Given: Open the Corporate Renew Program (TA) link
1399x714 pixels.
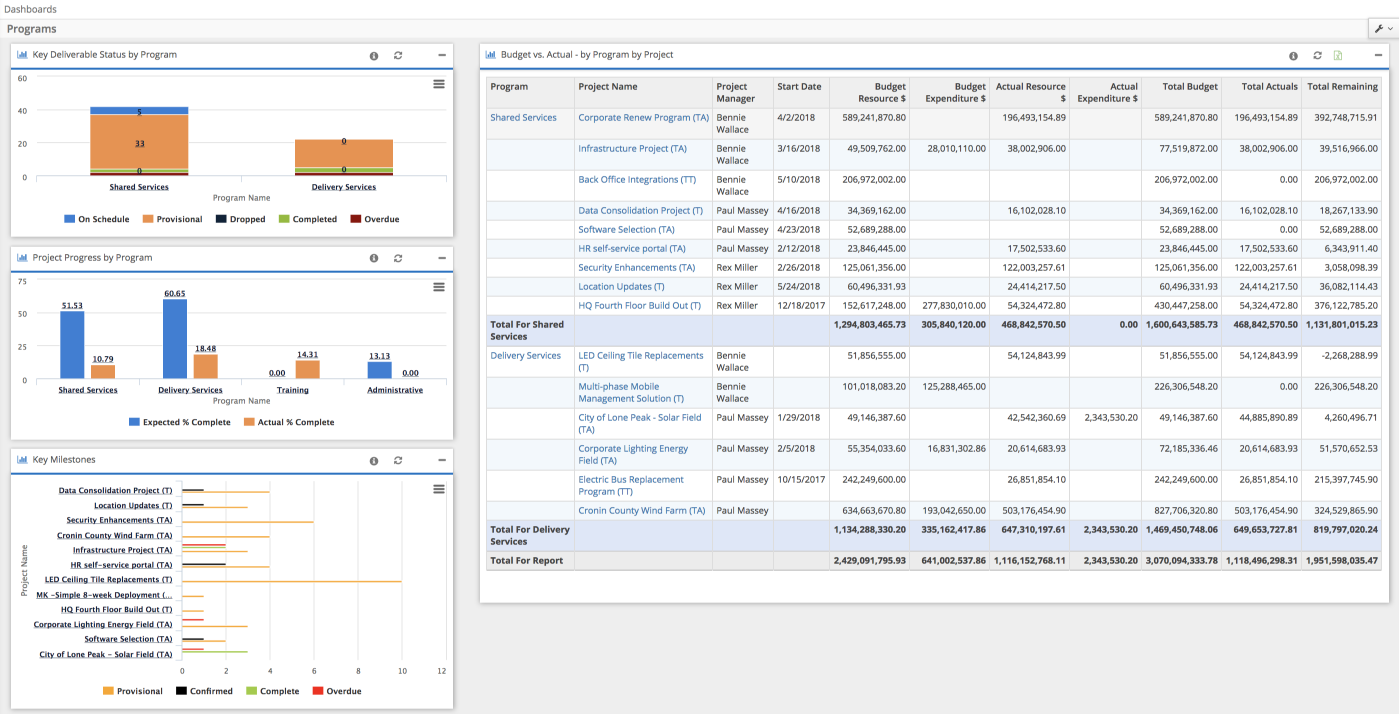Looking at the screenshot, I should point(643,118).
